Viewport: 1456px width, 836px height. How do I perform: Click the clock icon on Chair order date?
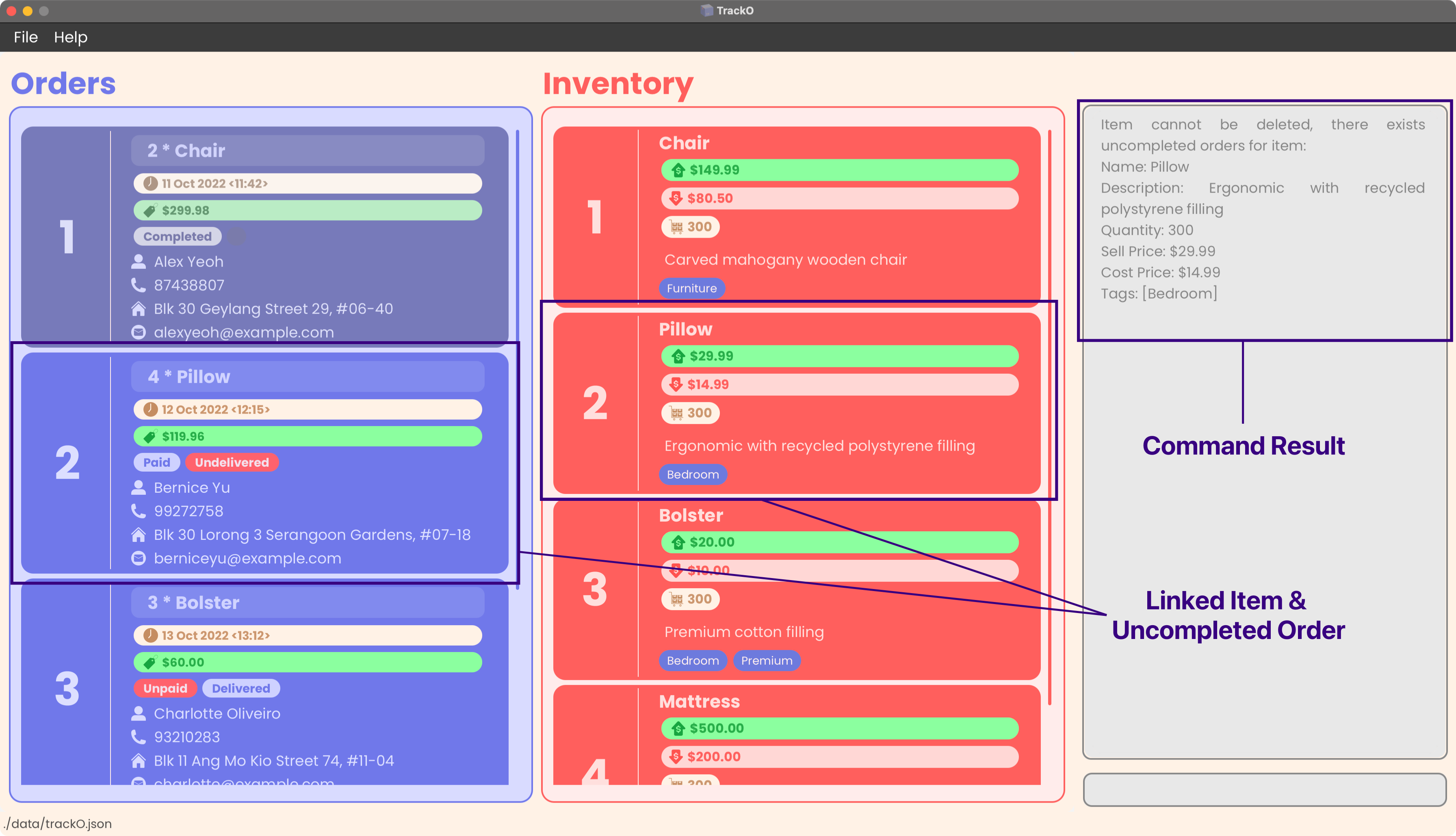(x=150, y=183)
